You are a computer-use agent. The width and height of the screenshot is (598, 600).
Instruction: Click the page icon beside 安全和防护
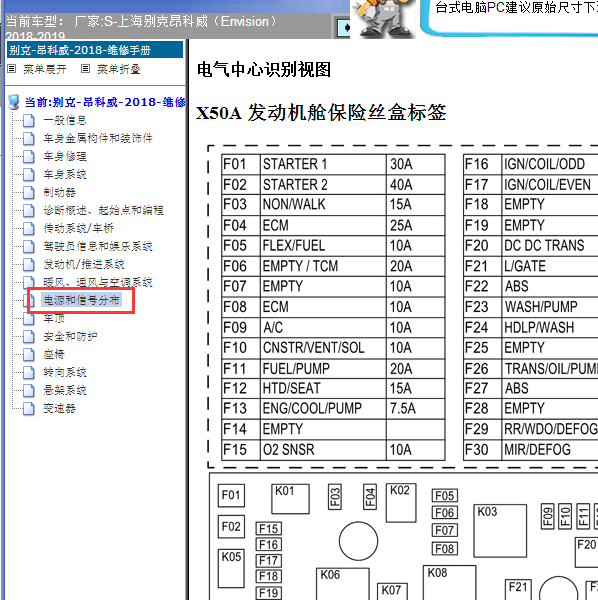coord(29,337)
